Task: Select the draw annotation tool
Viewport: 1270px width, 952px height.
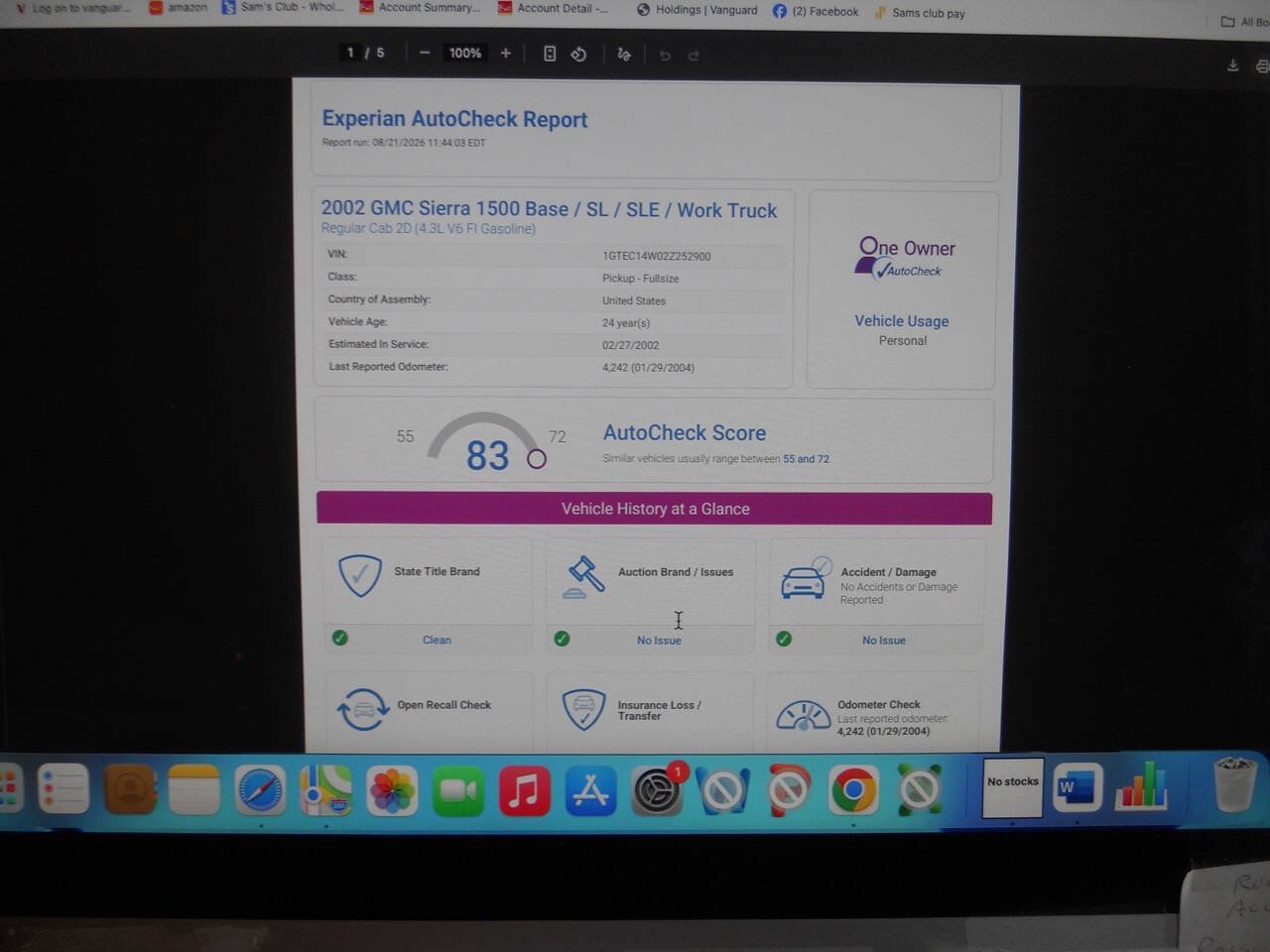Action: (x=624, y=55)
